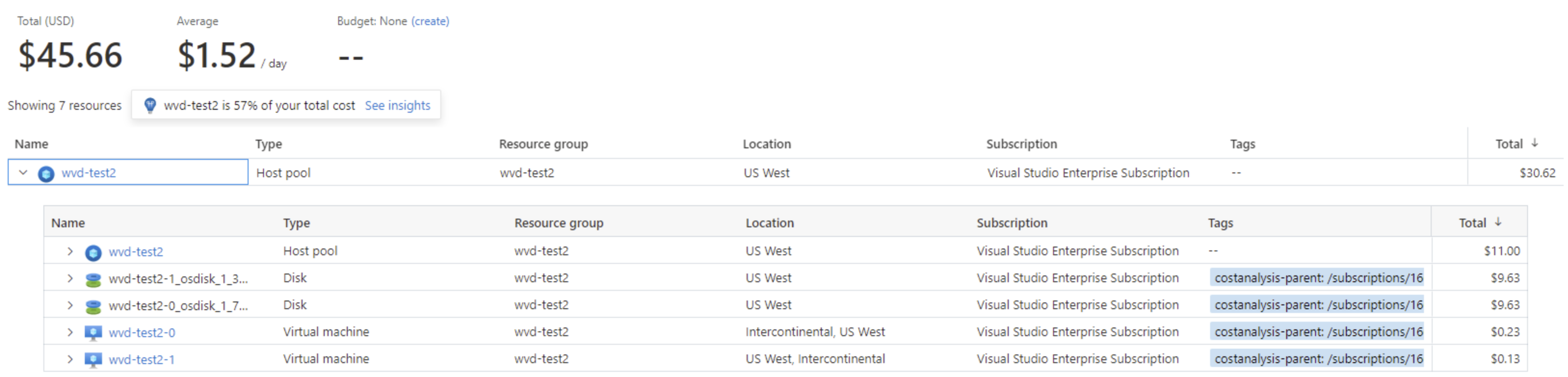Click the sort arrow next to outer Total header

click(1535, 143)
